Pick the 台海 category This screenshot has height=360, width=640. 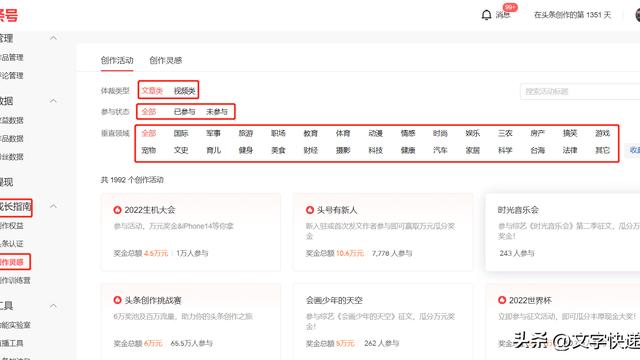[538, 150]
